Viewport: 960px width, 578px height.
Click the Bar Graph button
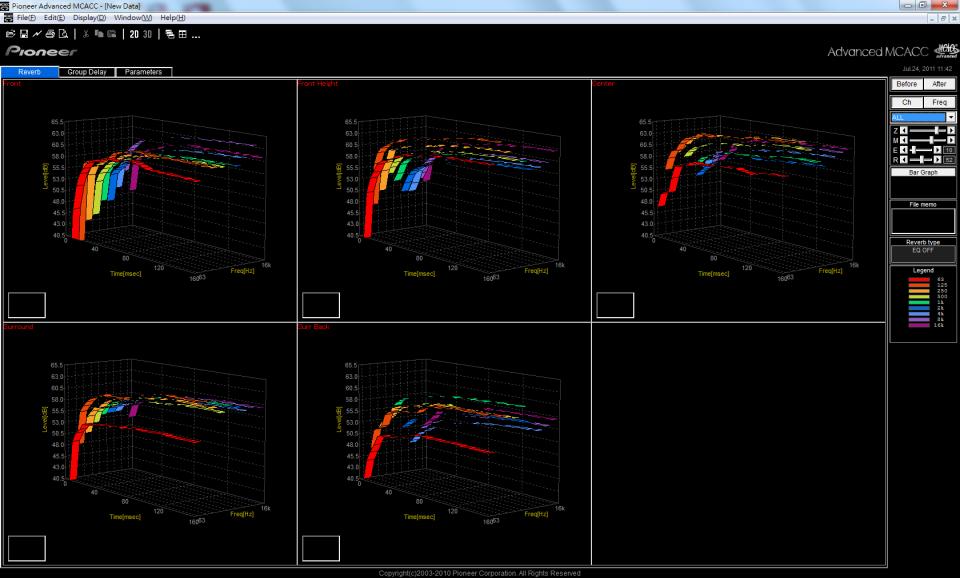923,172
